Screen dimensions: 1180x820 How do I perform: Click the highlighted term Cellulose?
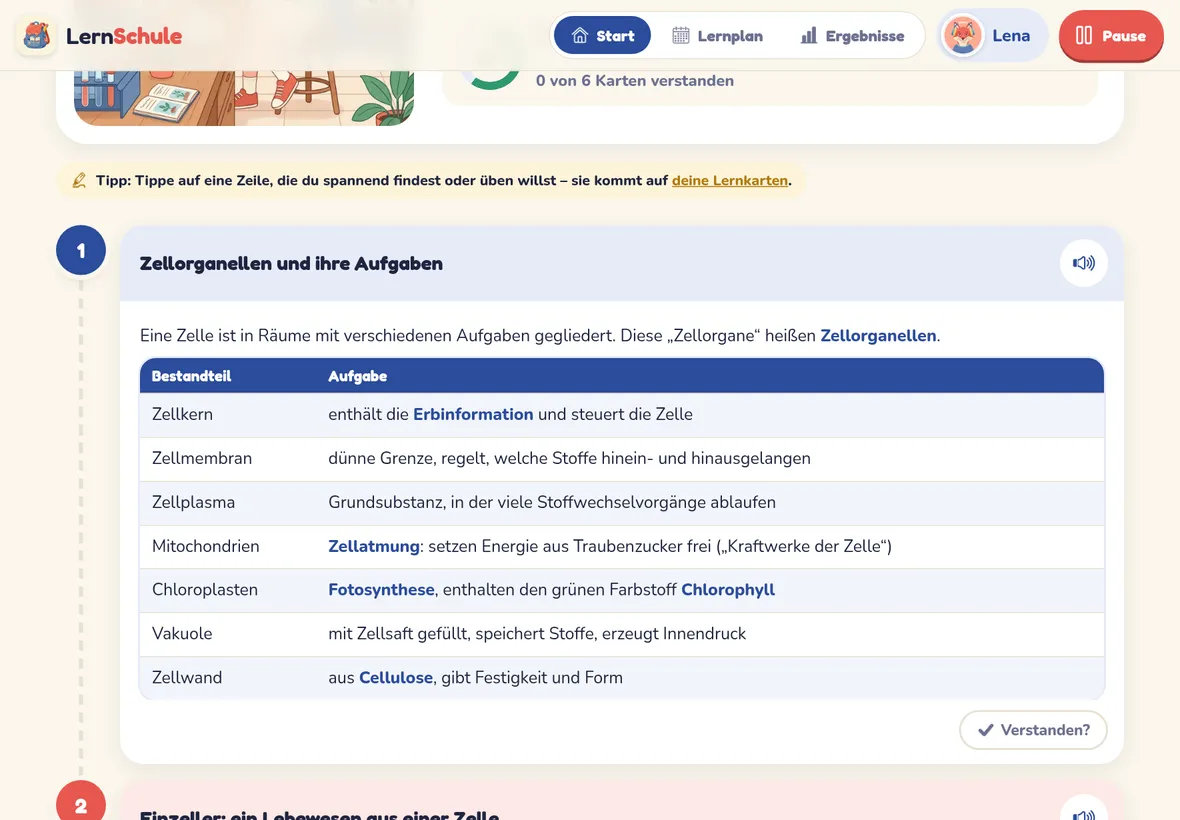(396, 678)
